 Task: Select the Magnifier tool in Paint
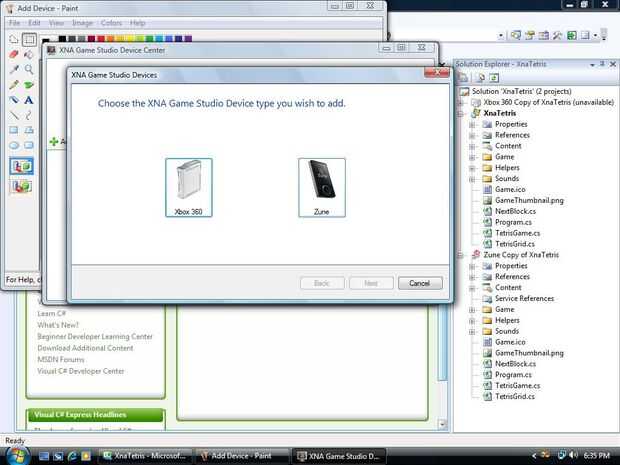pyautogui.click(x=29, y=69)
